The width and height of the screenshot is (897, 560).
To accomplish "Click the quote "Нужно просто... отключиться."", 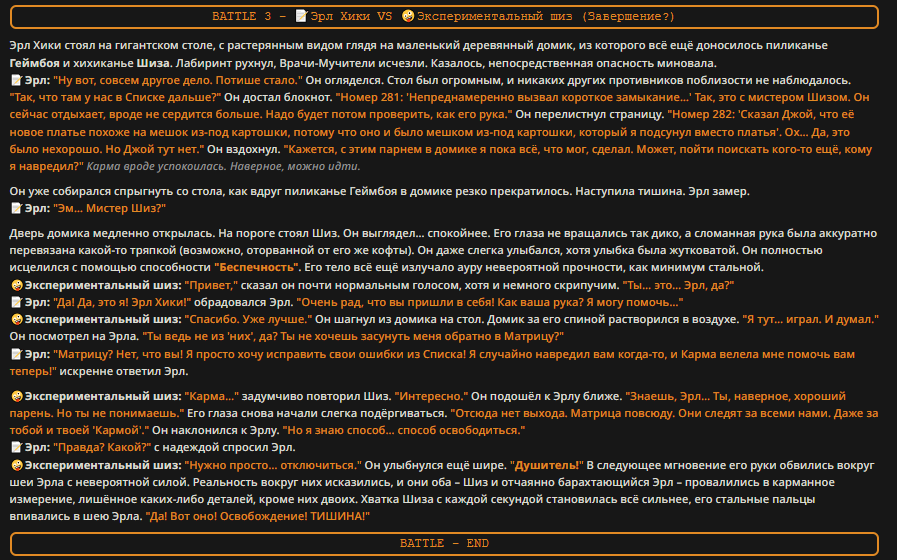I will (273, 465).
